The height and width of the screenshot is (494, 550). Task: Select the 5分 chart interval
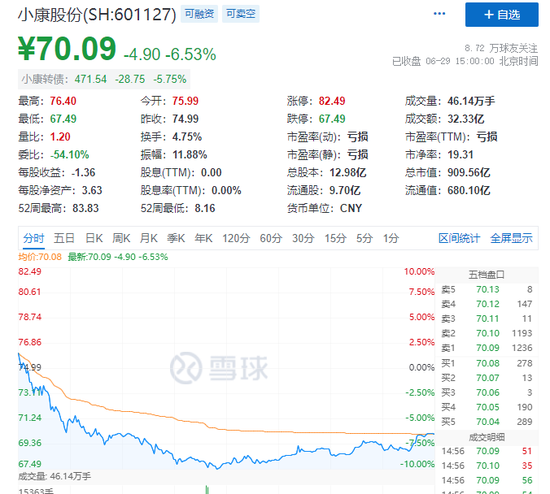tap(364, 239)
